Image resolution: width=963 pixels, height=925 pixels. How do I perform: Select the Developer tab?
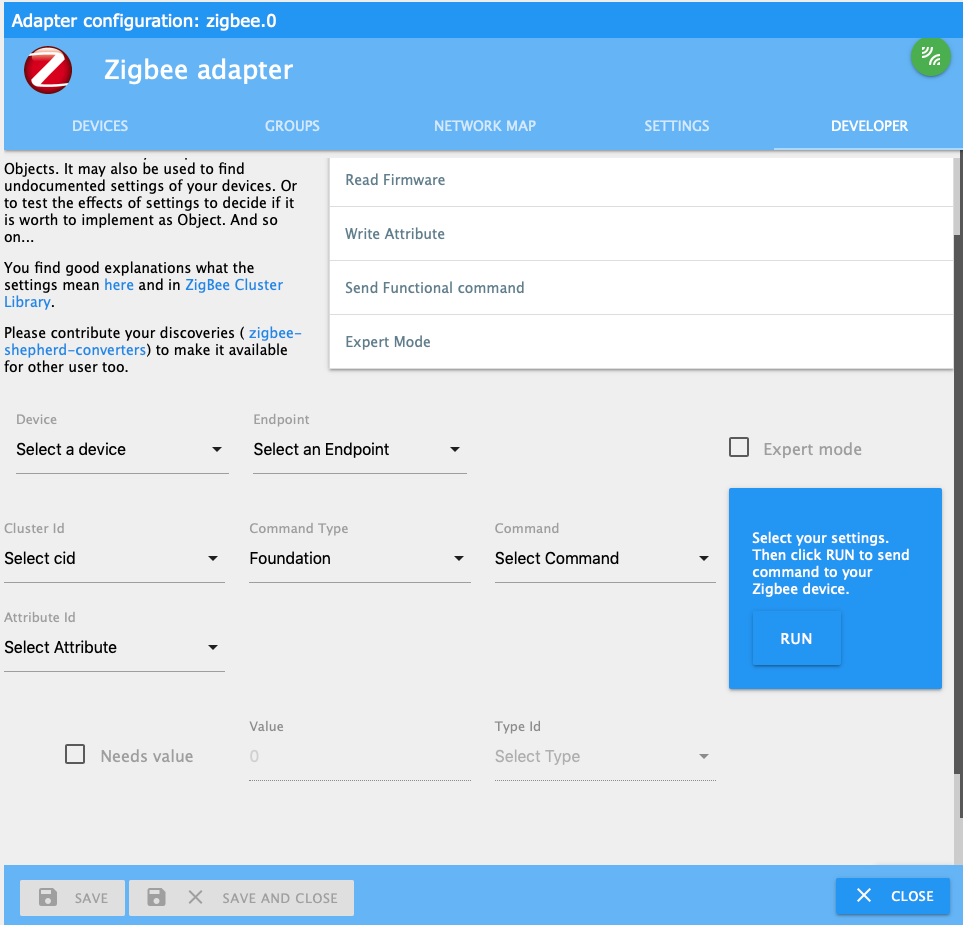(x=869, y=126)
